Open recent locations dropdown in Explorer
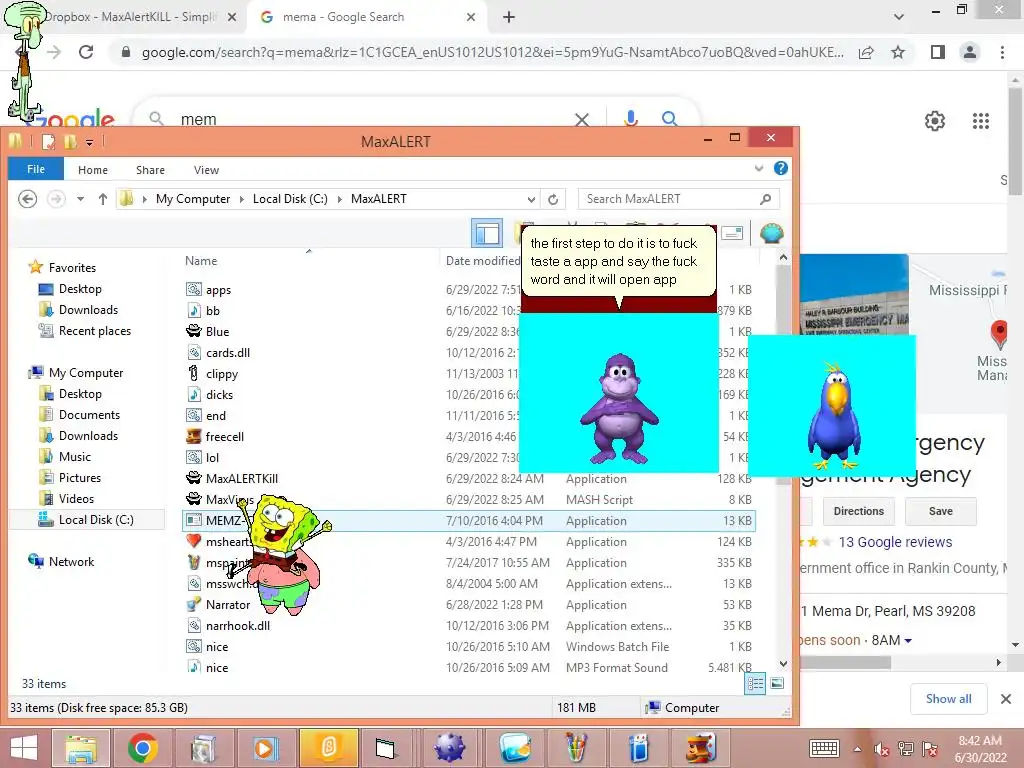Screen dimensions: 1024x768 tap(80, 199)
